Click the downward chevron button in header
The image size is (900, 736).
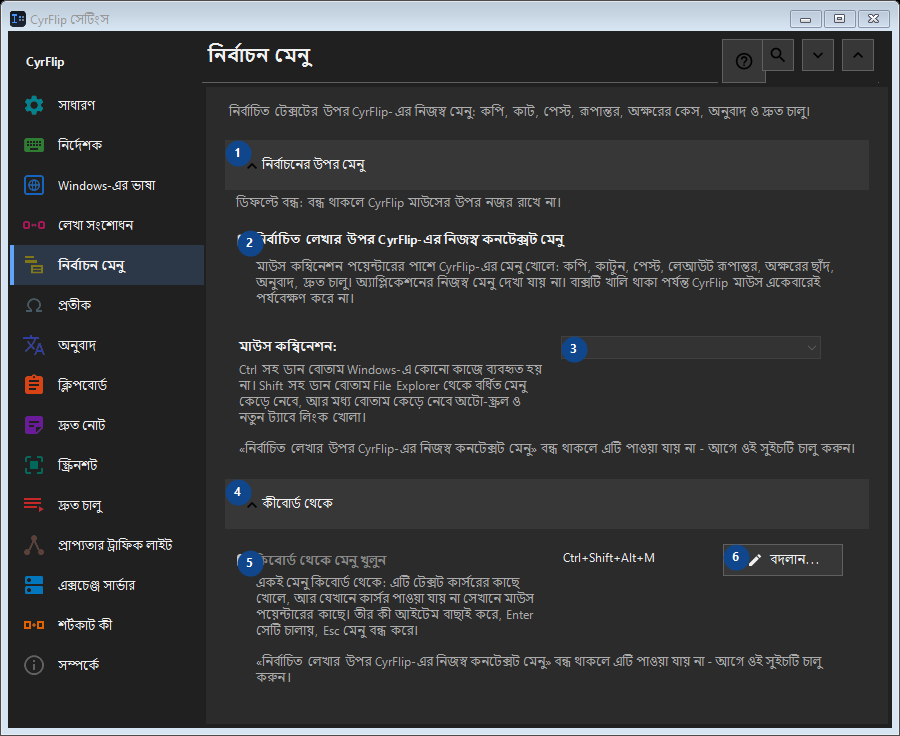[818, 55]
